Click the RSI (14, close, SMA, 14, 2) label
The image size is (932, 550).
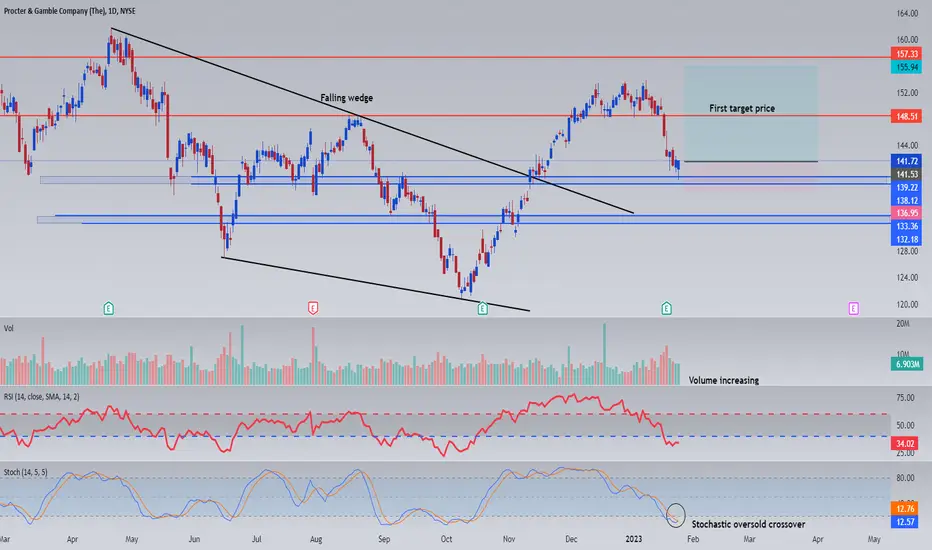[x=42, y=397]
